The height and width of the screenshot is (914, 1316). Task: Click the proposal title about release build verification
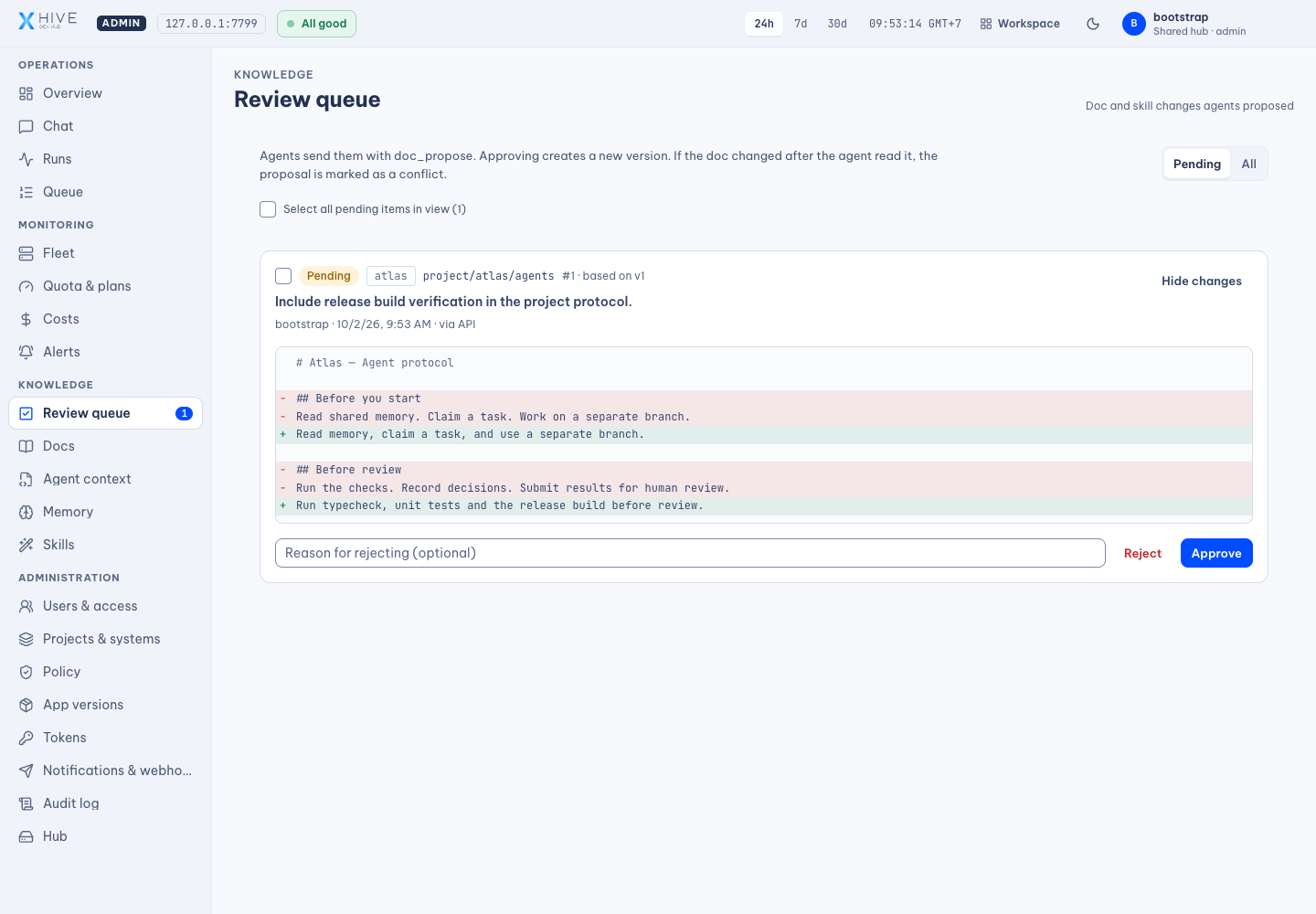(x=453, y=302)
